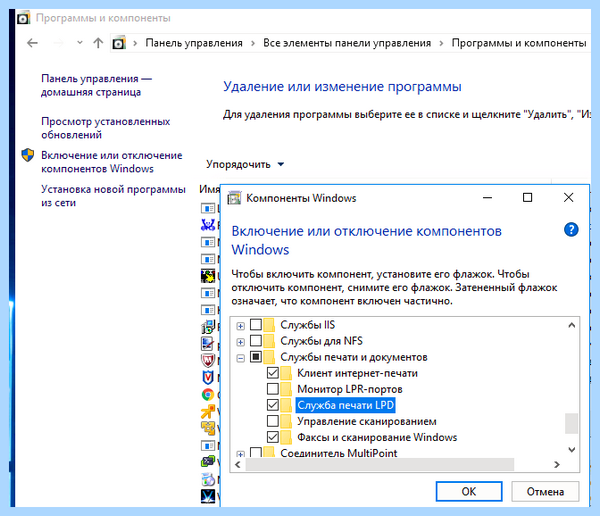Select the blue skull-and-crossbones program icon

pos(208,225)
